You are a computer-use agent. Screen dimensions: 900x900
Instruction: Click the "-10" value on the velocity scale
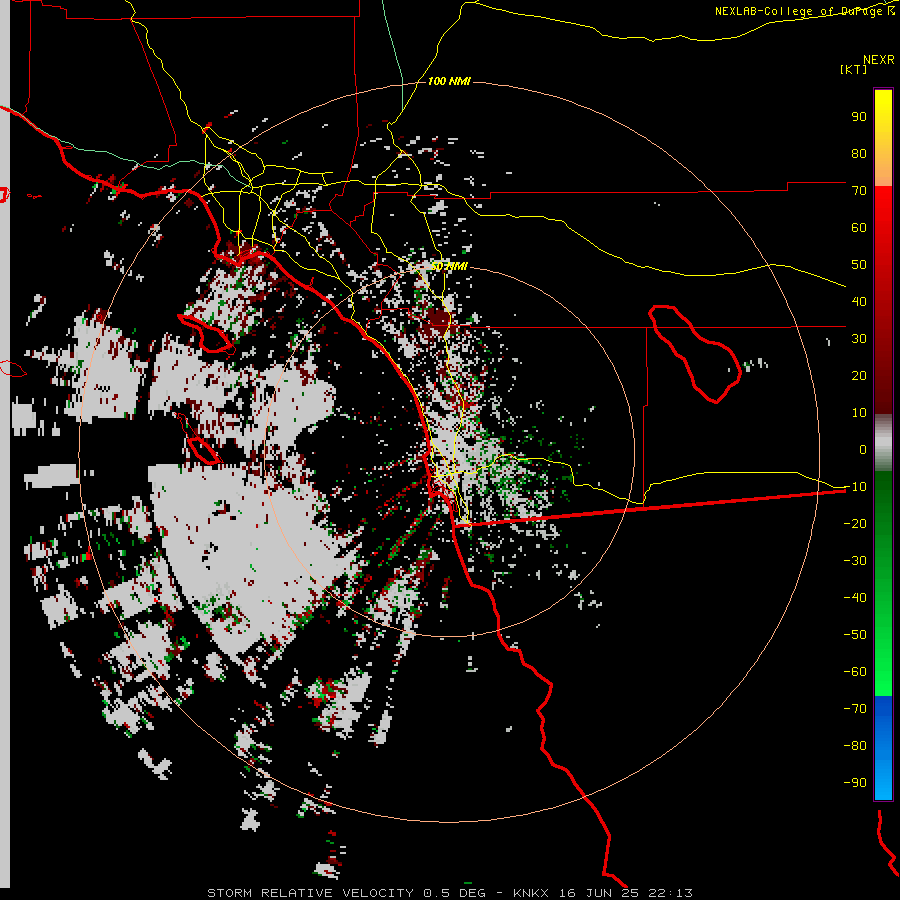[x=855, y=487]
